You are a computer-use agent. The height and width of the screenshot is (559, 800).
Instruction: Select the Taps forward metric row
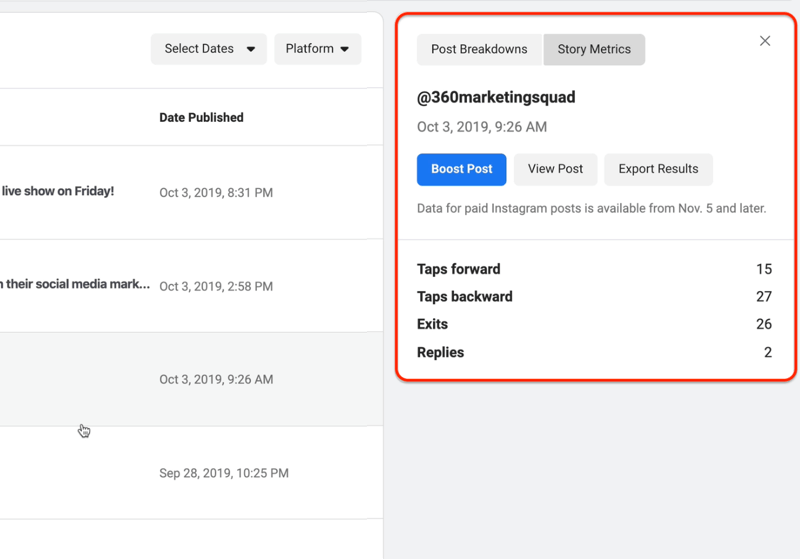click(x=594, y=269)
